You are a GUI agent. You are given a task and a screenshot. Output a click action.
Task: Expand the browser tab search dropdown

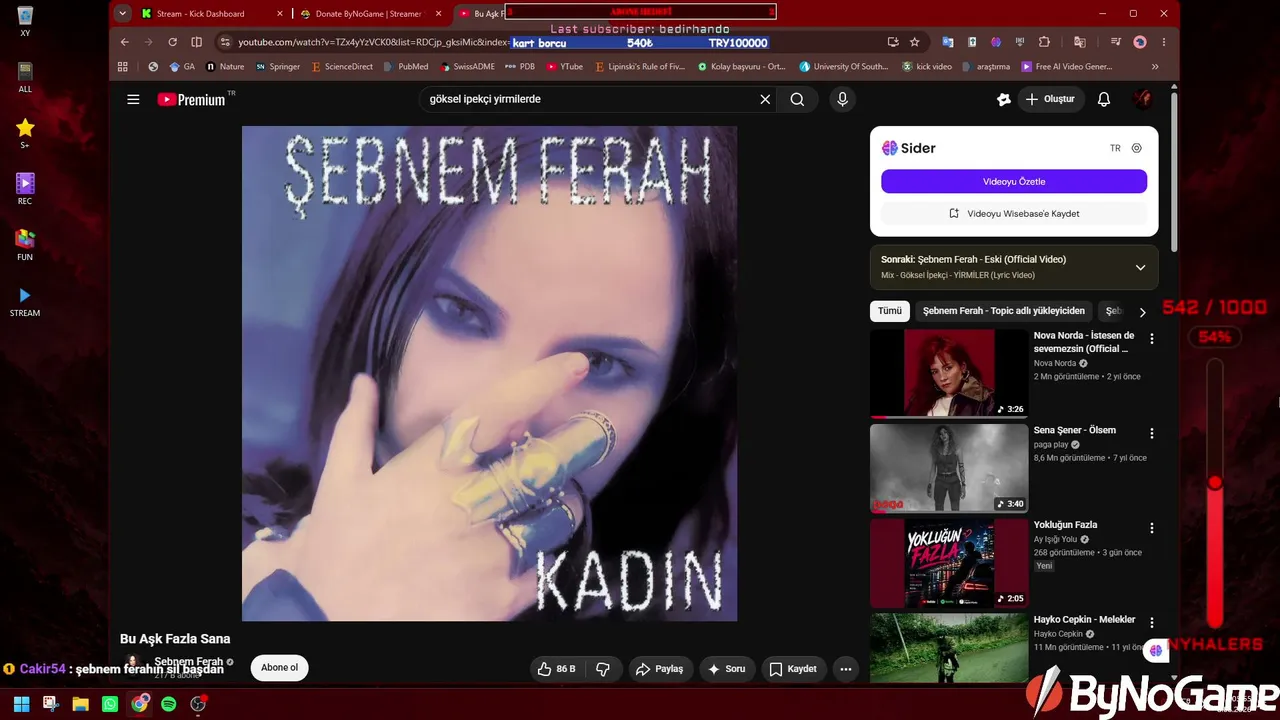click(x=122, y=14)
